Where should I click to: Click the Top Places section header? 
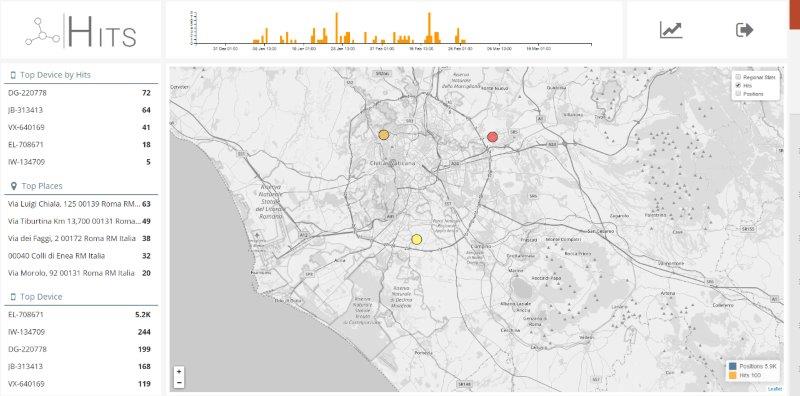click(42, 186)
